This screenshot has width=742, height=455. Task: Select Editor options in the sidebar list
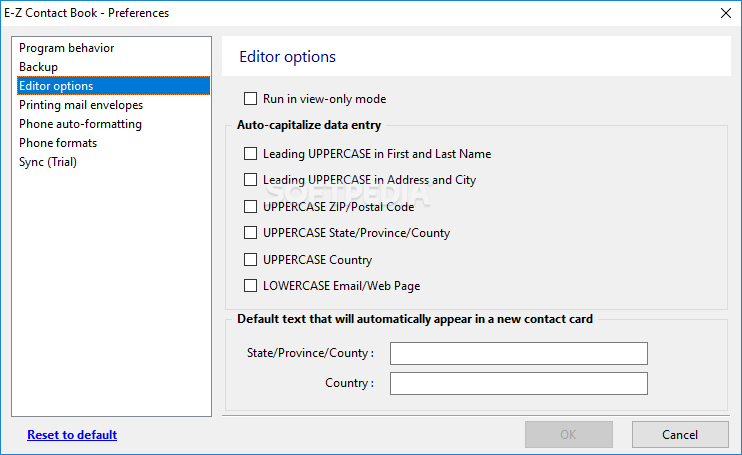113,86
